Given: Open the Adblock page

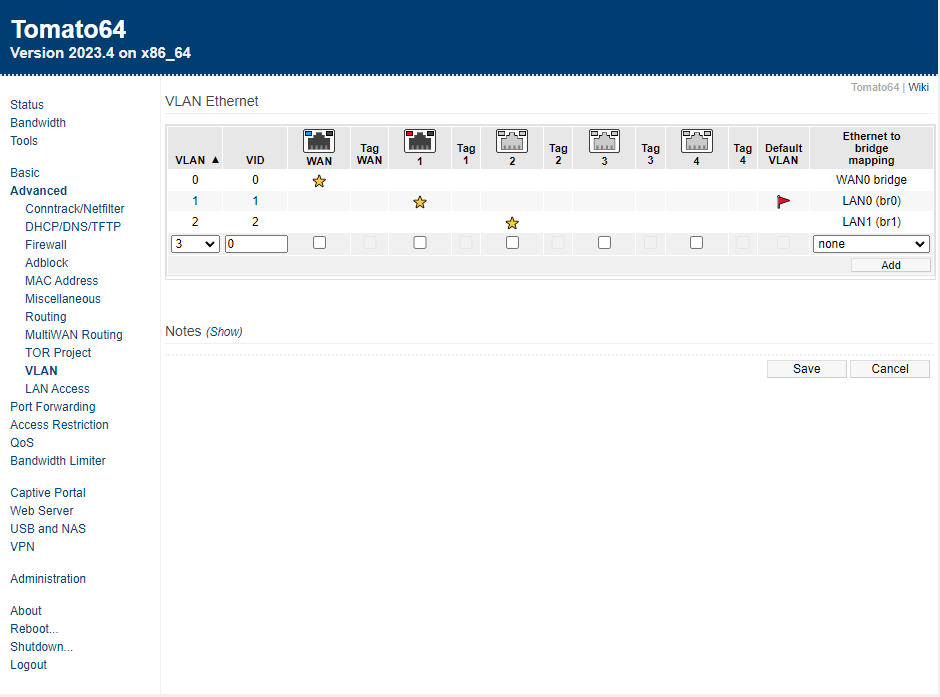Looking at the screenshot, I should tap(47, 263).
